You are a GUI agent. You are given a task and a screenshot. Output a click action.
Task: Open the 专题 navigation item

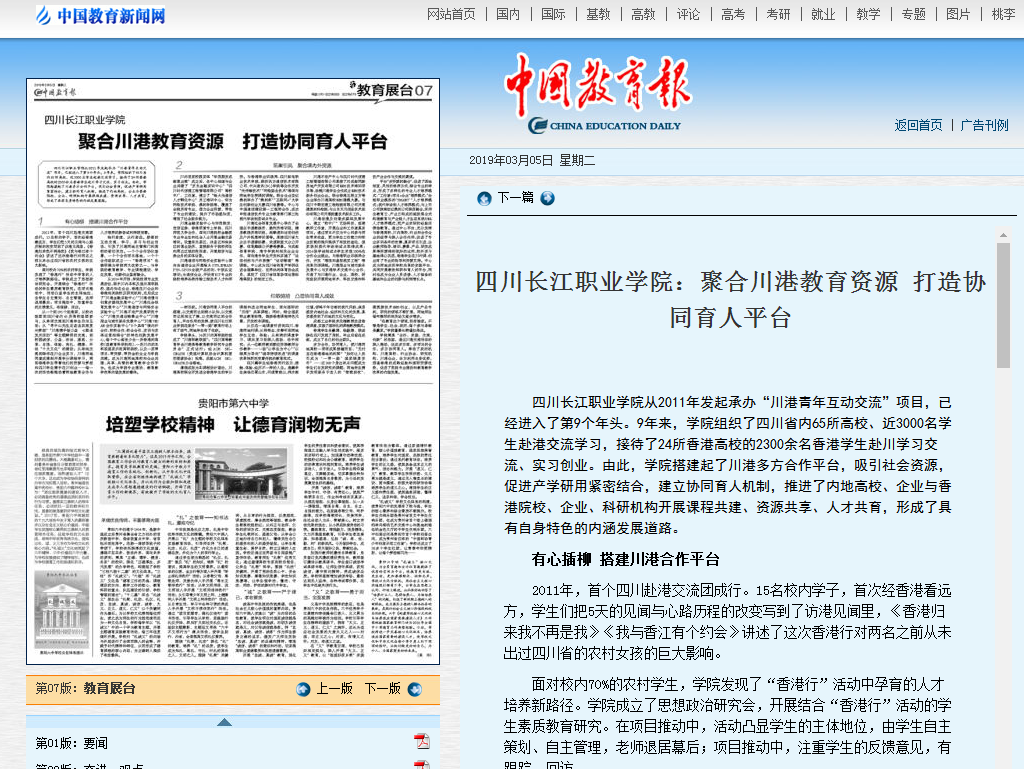914,14
